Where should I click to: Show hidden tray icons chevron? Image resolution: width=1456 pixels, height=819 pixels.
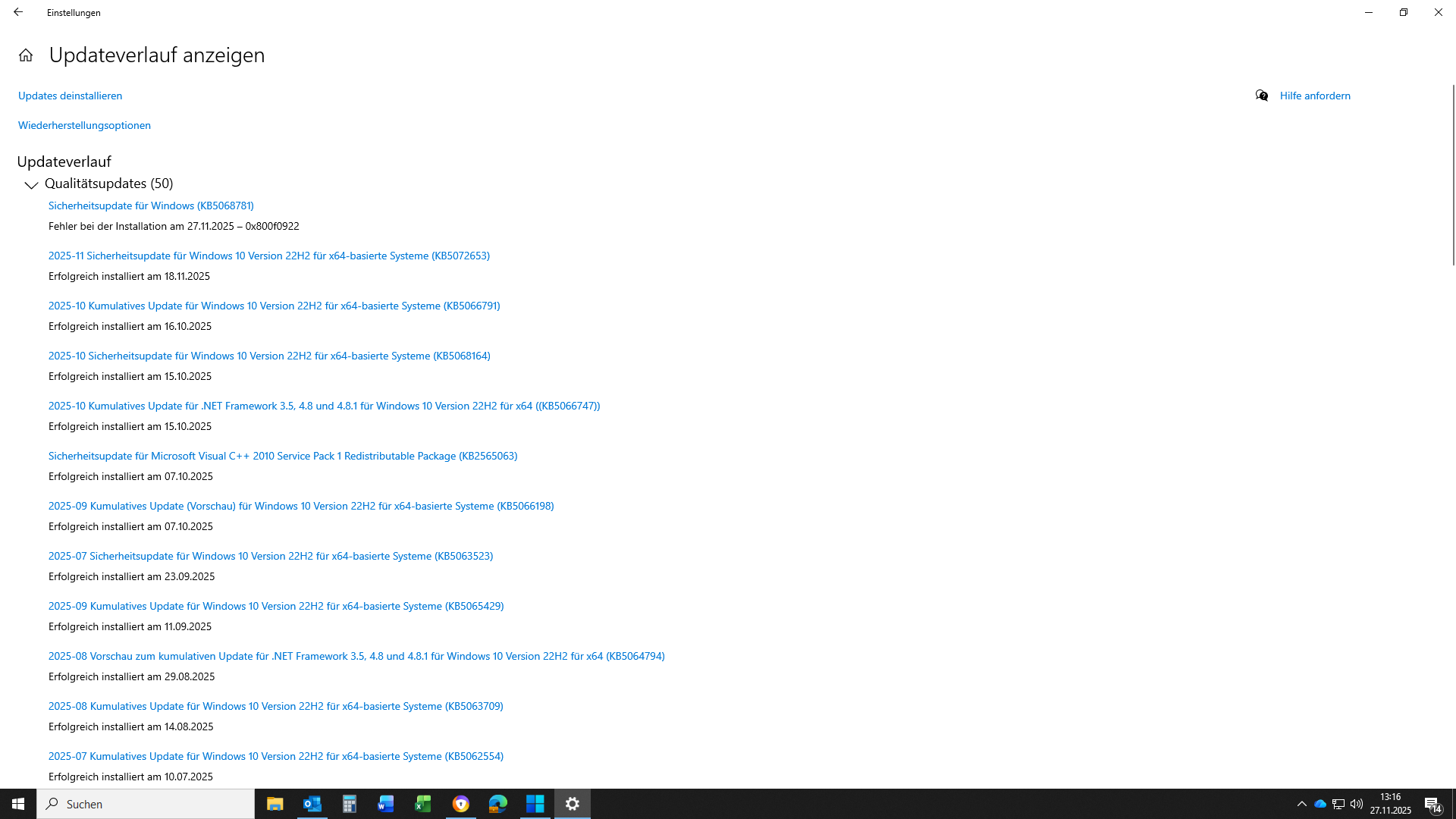tap(1302, 804)
